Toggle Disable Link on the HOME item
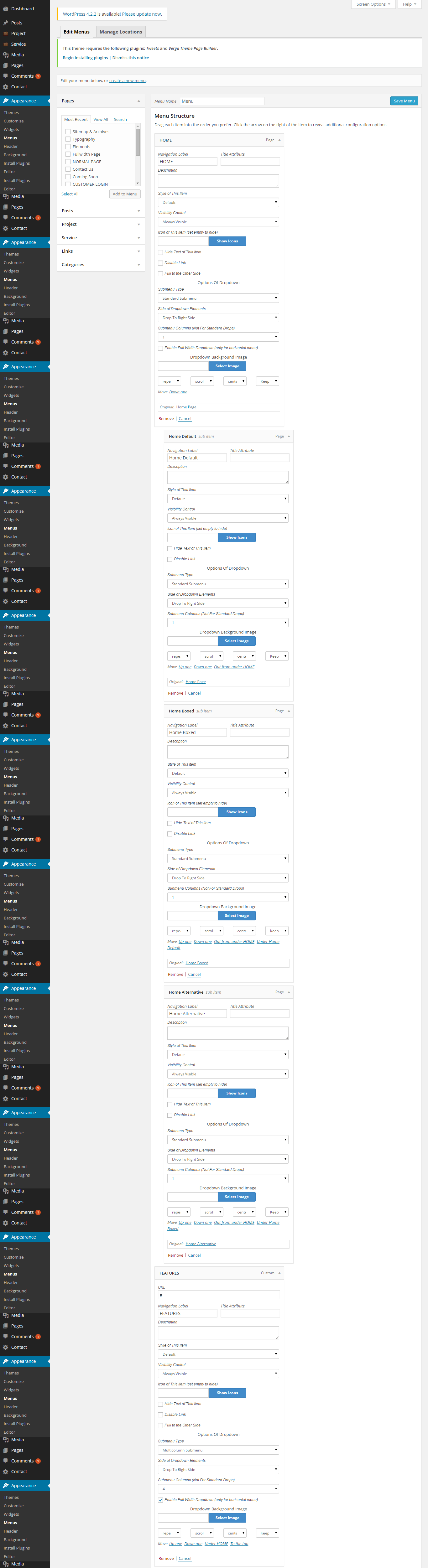 161,263
